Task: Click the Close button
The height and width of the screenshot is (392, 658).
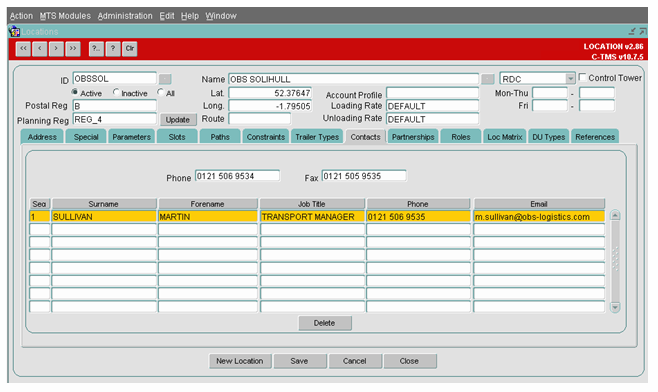Action: [410, 361]
